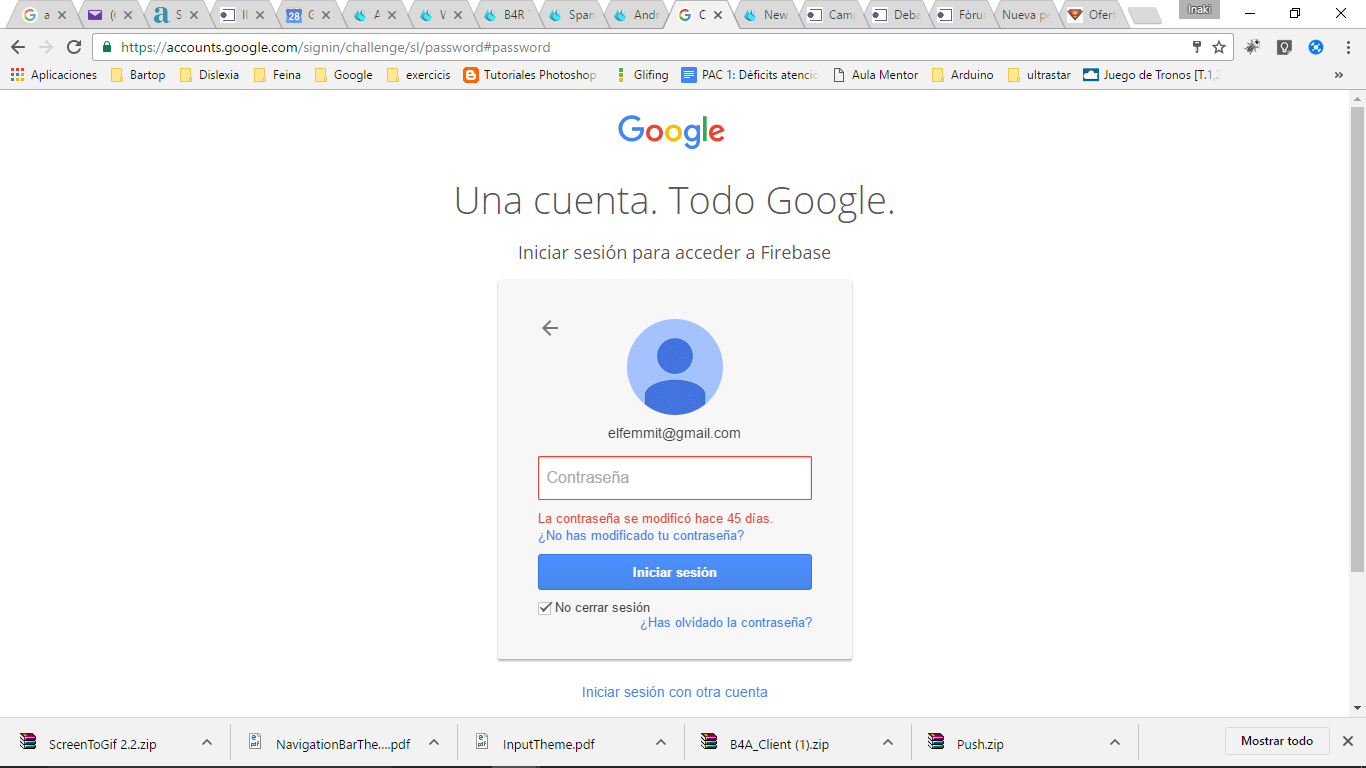The width and height of the screenshot is (1366, 768).
Task: Click the green padlock site security icon
Action: click(108, 47)
